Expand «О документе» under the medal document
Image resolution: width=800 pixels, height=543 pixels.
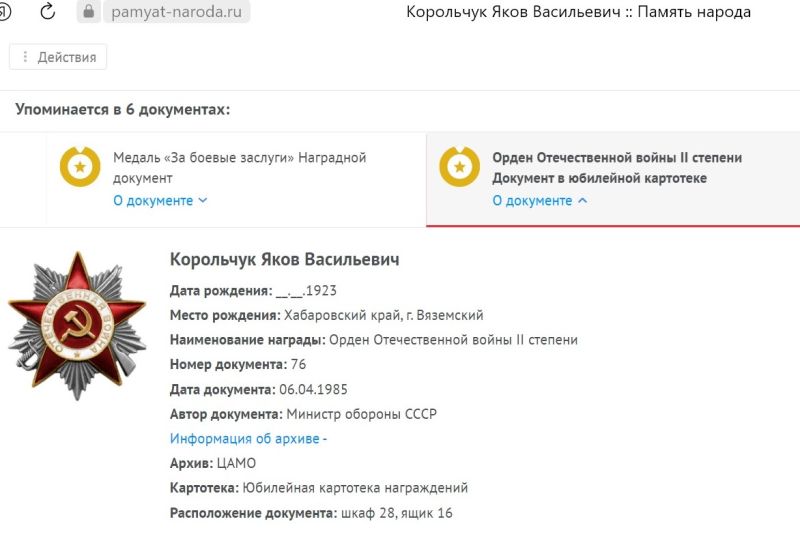pyautogui.click(x=160, y=201)
